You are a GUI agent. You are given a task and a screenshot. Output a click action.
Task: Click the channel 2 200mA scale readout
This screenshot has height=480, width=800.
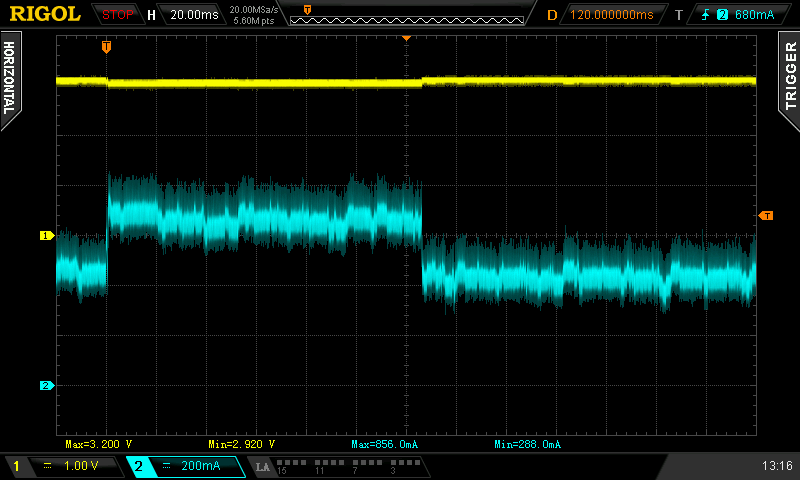[x=201, y=466]
